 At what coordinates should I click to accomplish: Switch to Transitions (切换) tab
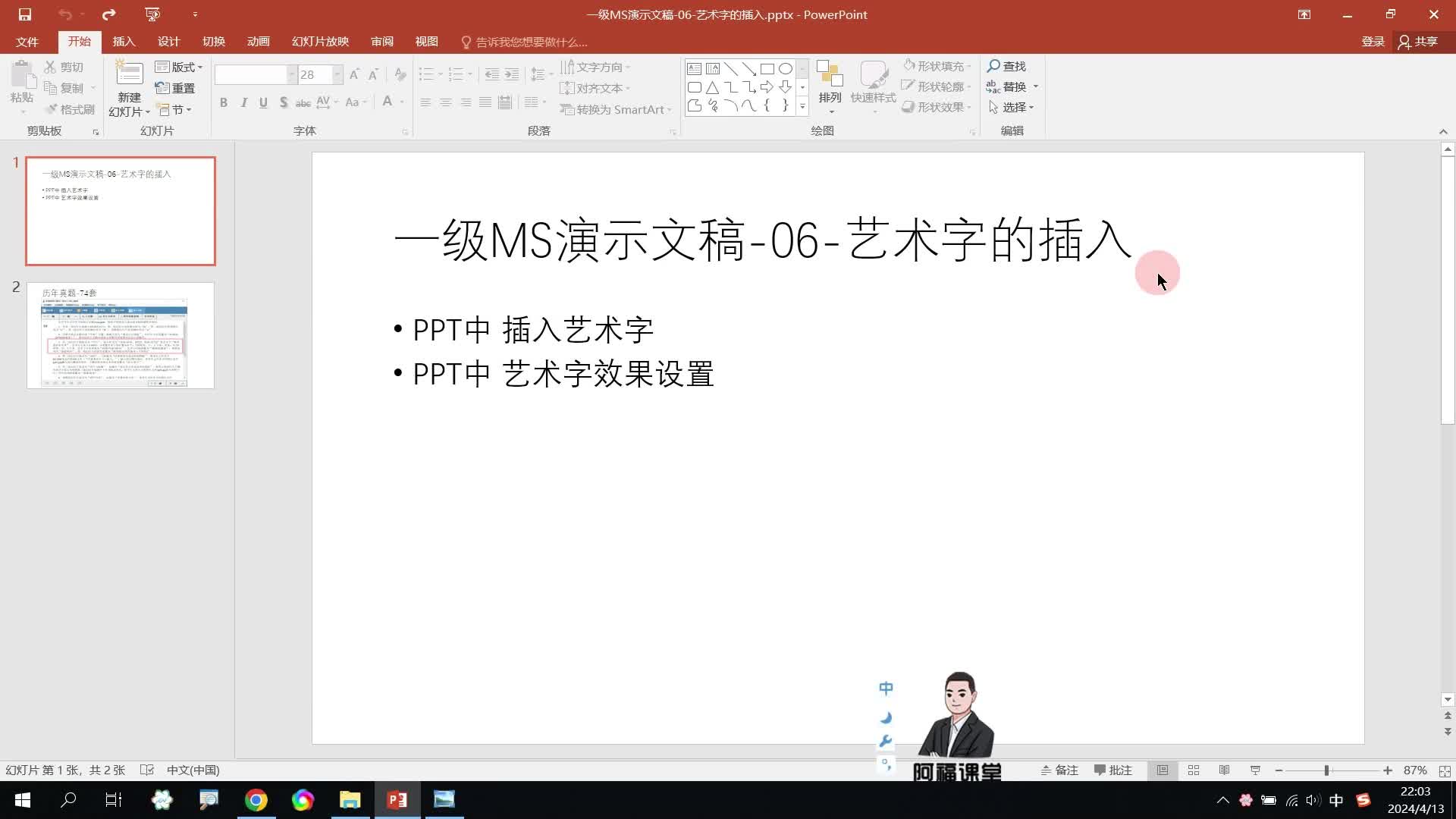pos(214,42)
